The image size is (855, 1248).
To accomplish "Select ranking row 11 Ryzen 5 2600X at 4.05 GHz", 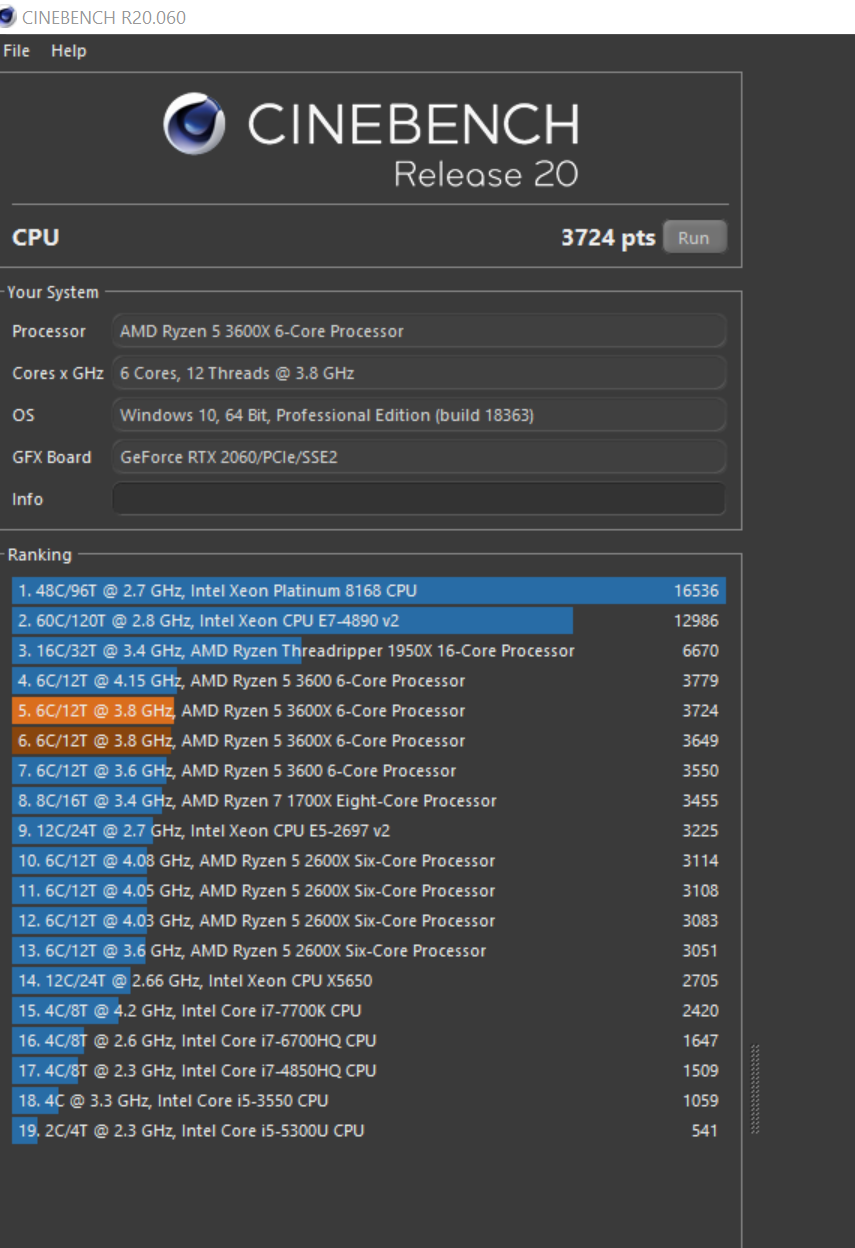I will point(369,891).
